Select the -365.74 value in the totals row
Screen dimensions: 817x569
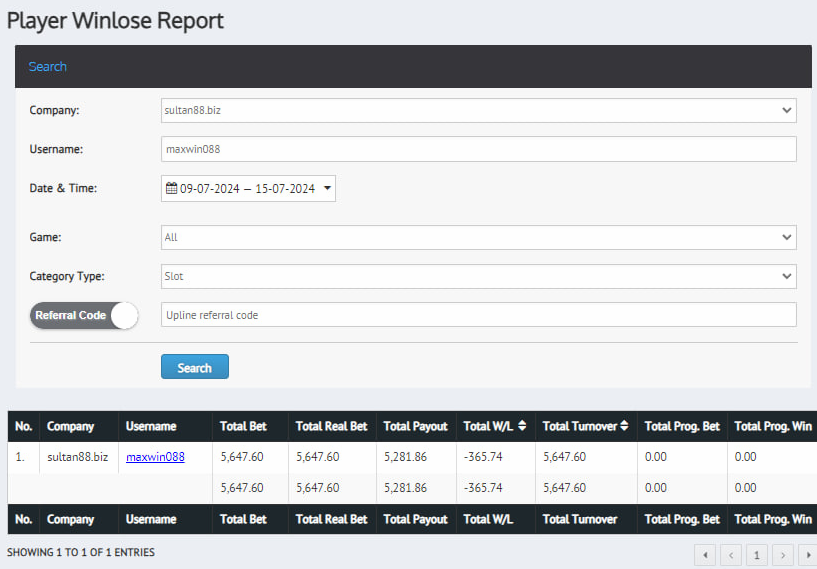tap(483, 488)
